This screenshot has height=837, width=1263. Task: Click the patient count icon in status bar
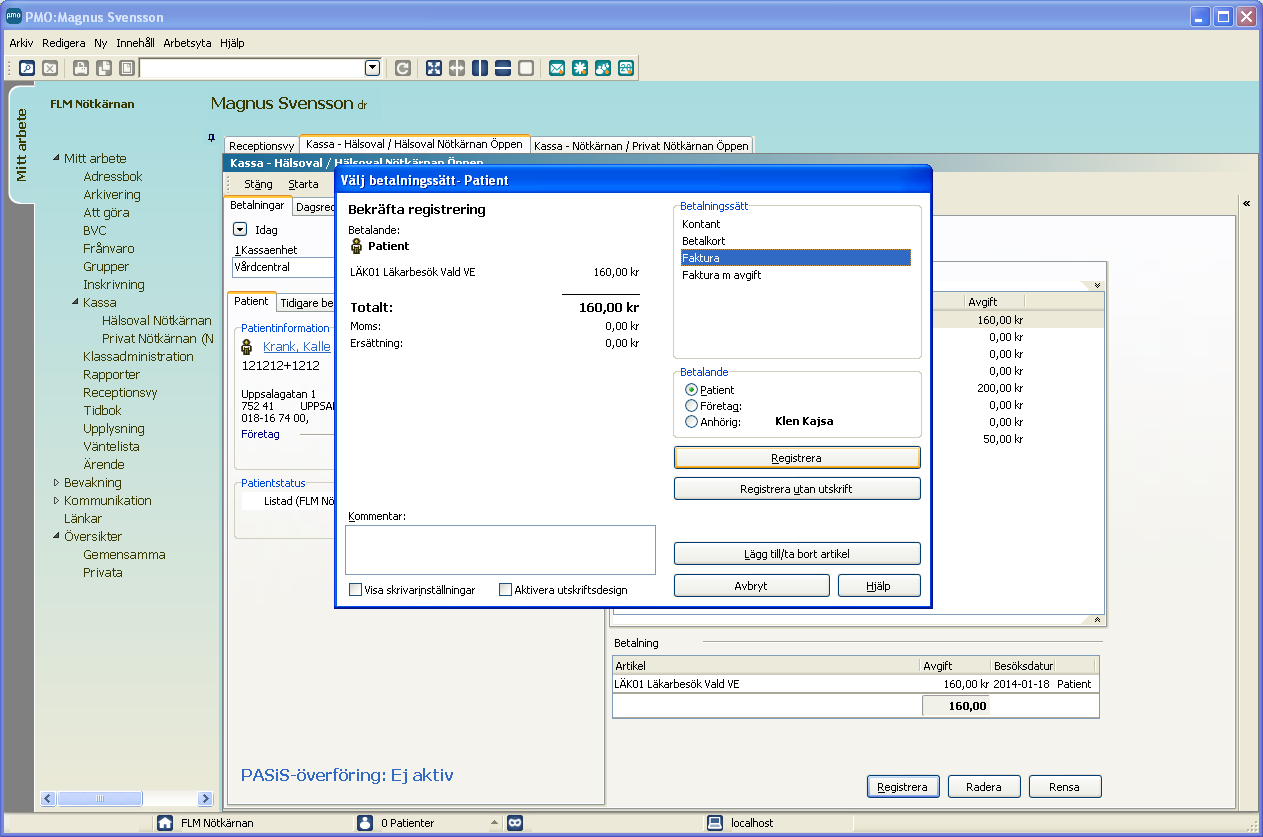pos(365,823)
